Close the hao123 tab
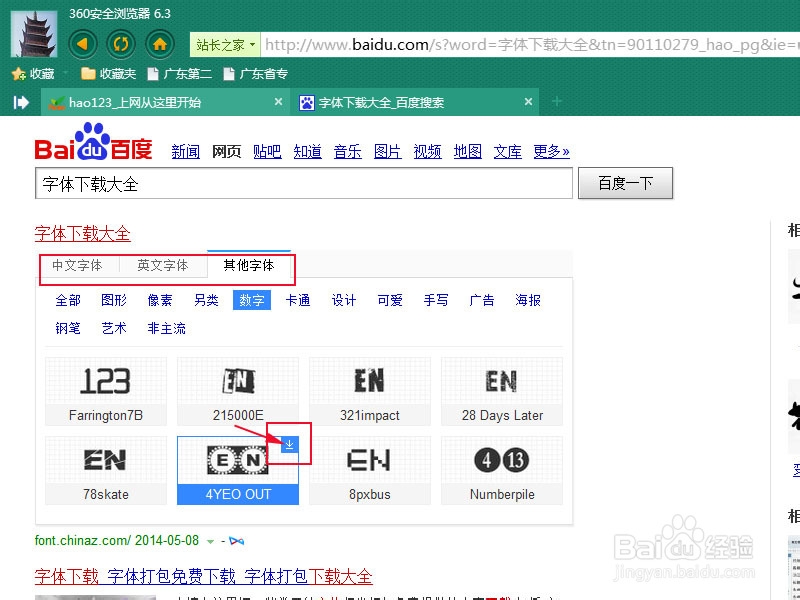This screenshot has height=600, width=800. (279, 102)
